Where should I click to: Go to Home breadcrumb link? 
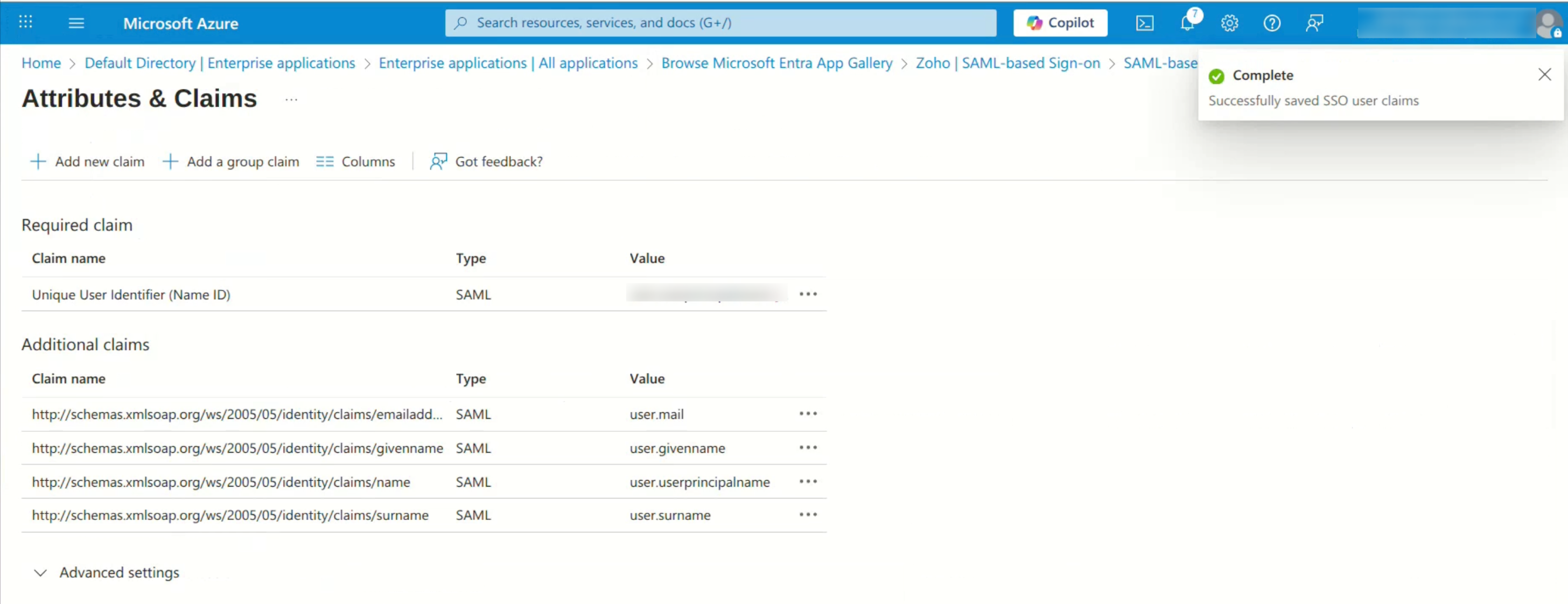click(x=41, y=64)
